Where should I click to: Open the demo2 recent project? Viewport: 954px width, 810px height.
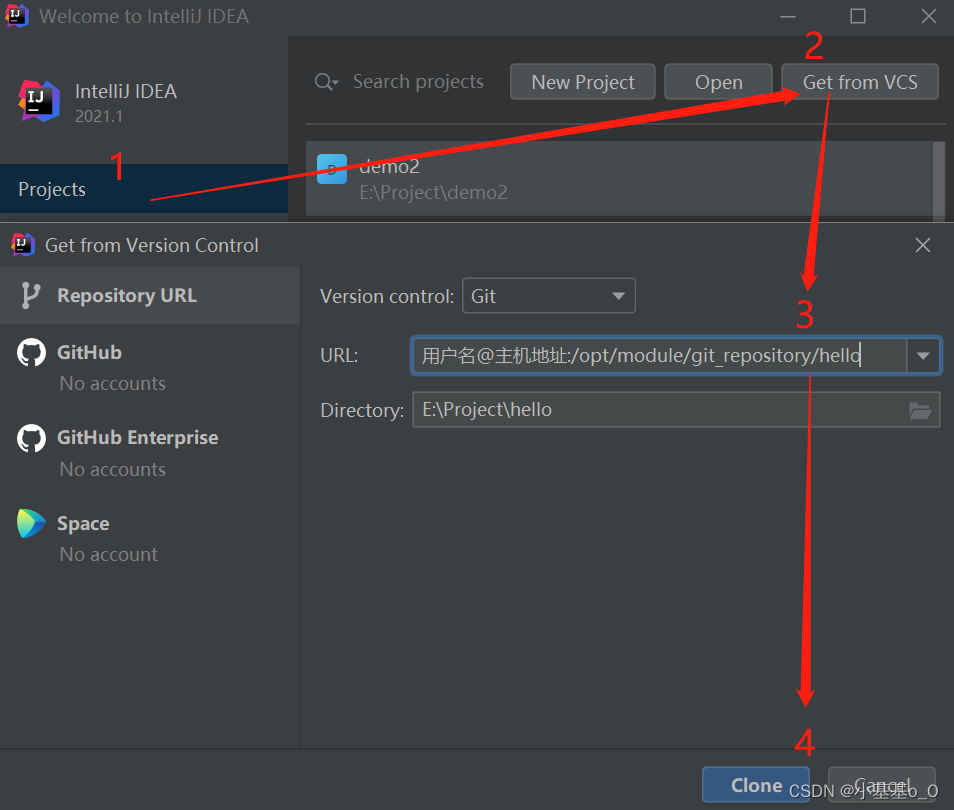point(619,179)
